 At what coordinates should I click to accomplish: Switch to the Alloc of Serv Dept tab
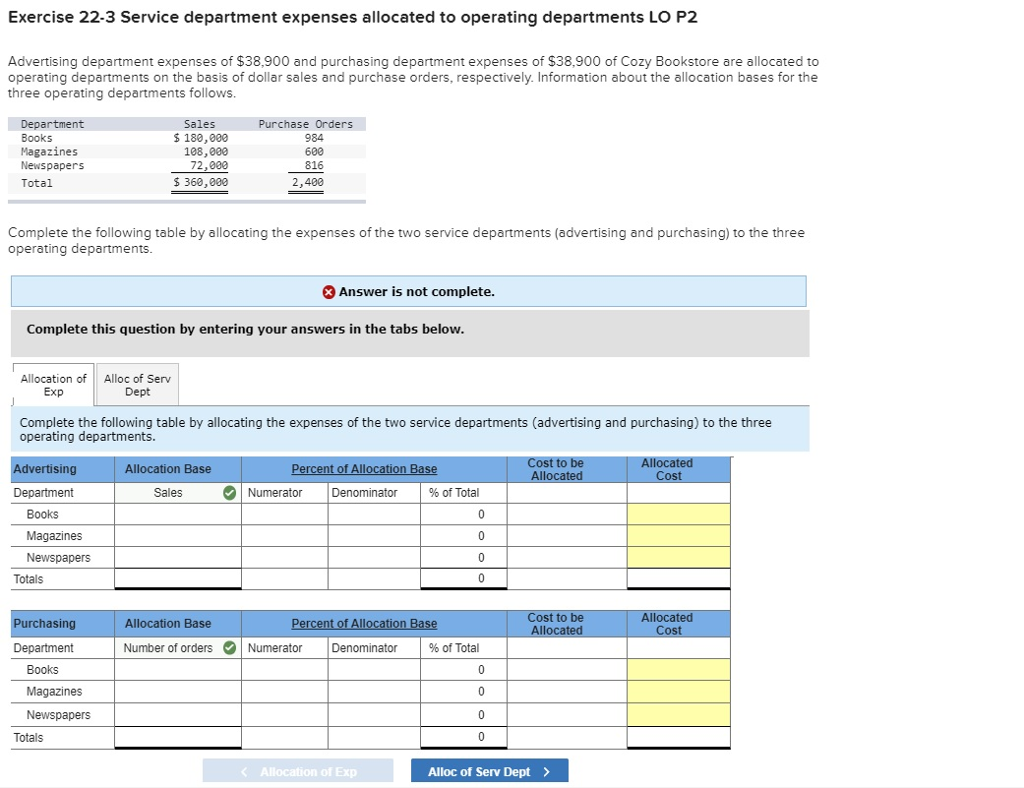137,383
